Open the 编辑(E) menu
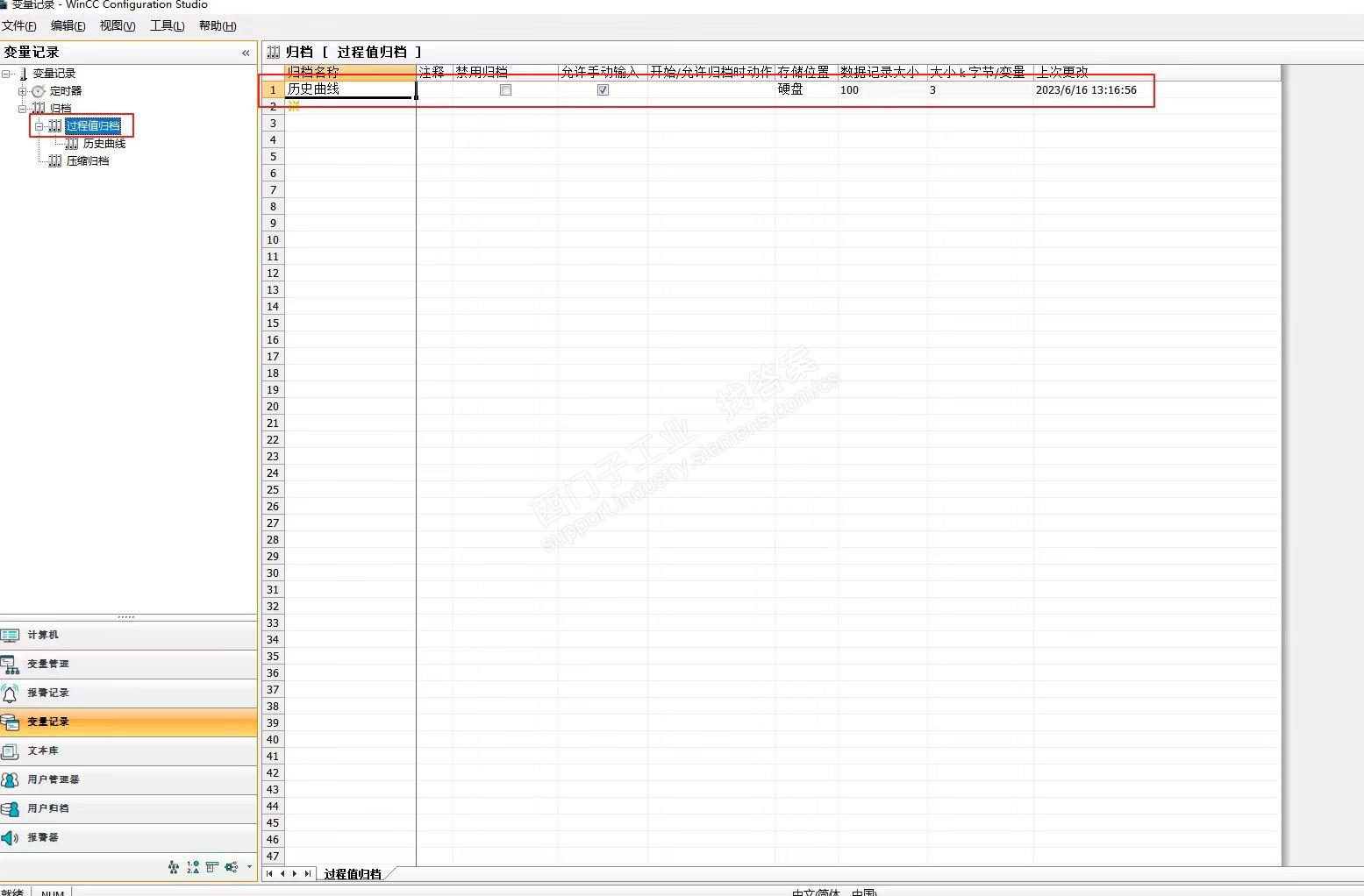The width and height of the screenshot is (1364, 896). click(68, 25)
